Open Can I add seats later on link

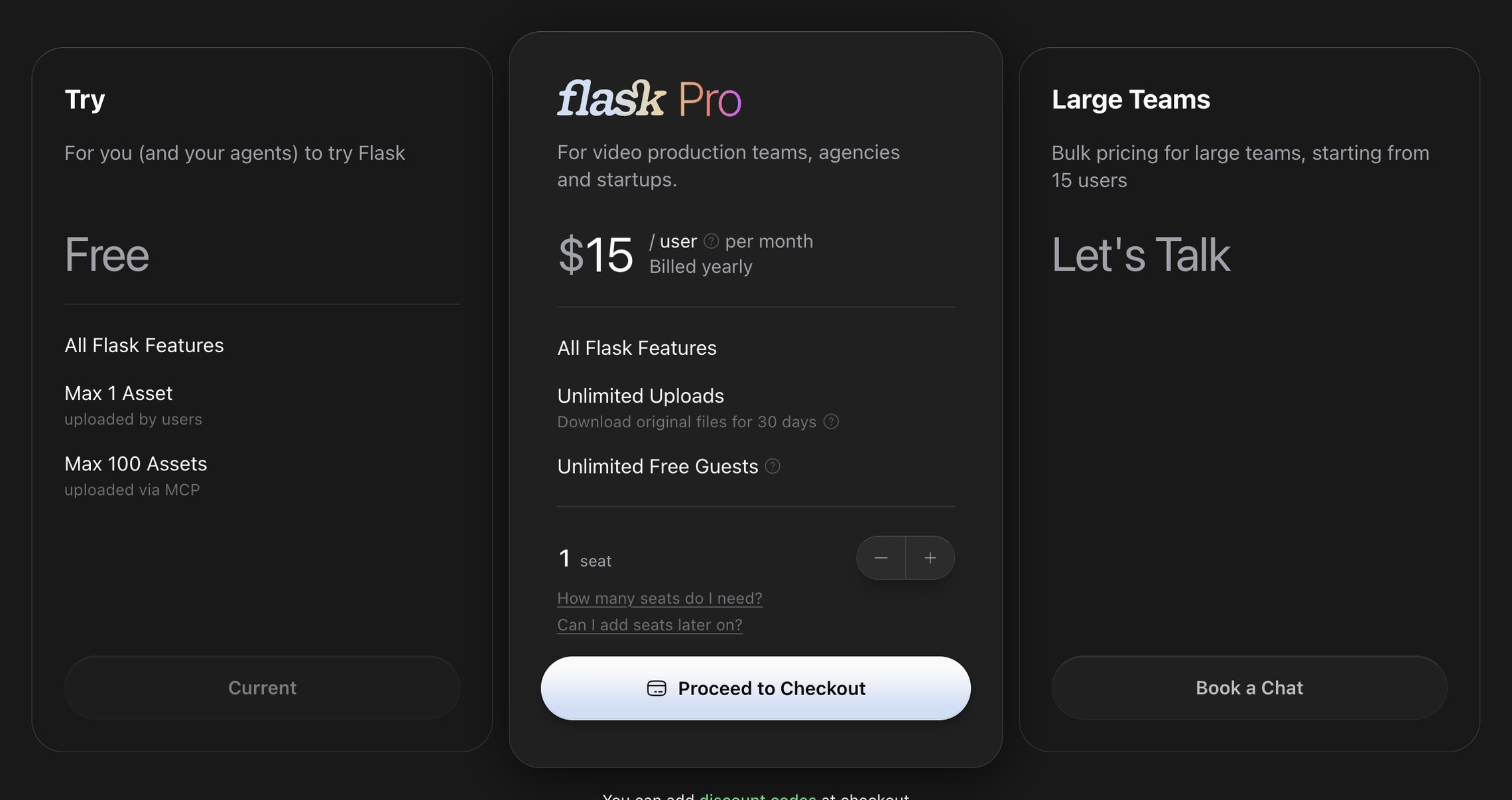click(x=650, y=625)
